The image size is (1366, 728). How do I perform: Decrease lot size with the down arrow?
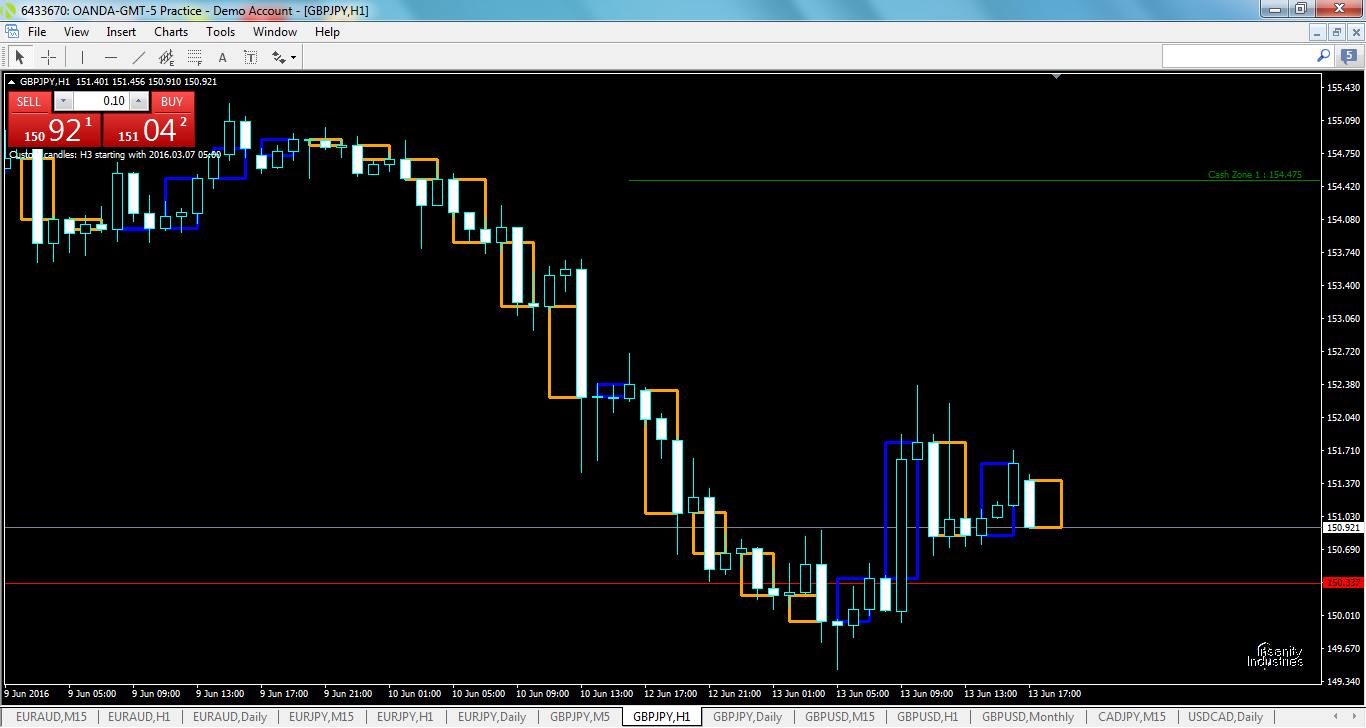pos(63,101)
